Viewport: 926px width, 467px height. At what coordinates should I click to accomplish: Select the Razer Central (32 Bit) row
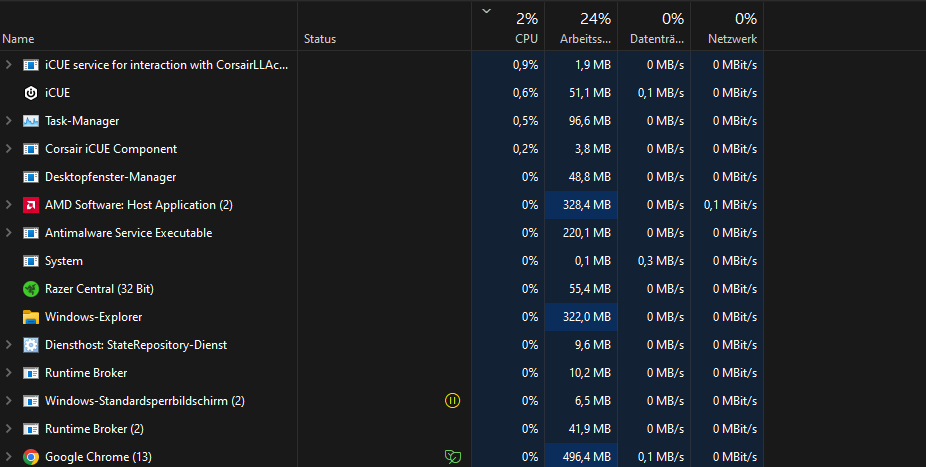click(382, 289)
